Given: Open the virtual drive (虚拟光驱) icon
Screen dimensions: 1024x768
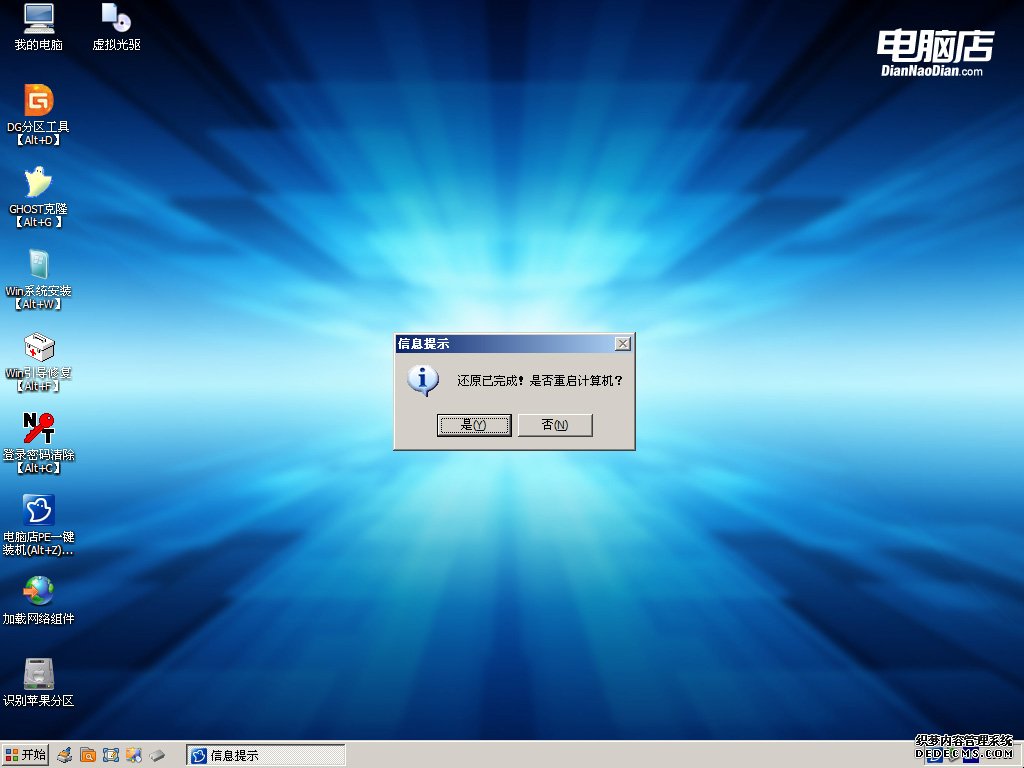Looking at the screenshot, I should pos(116,18).
